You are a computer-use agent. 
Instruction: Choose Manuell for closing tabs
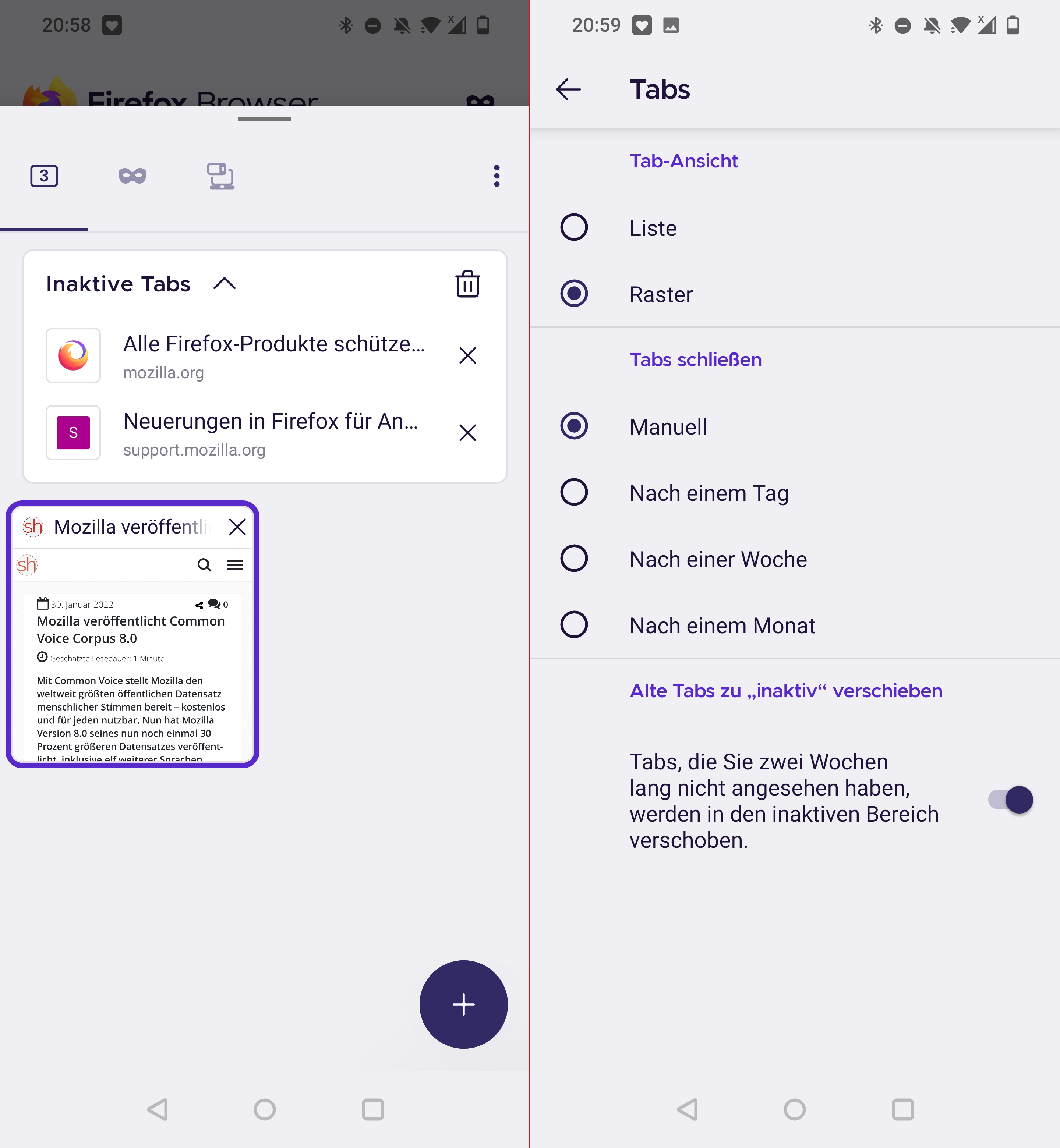795,426
